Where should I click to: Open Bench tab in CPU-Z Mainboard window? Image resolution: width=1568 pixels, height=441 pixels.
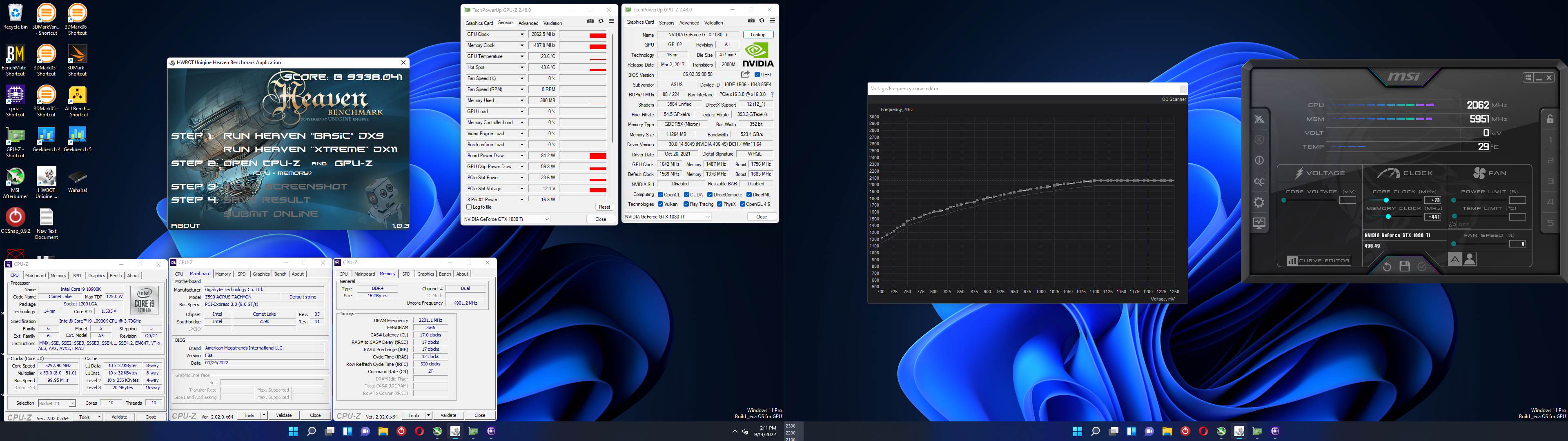(280, 274)
